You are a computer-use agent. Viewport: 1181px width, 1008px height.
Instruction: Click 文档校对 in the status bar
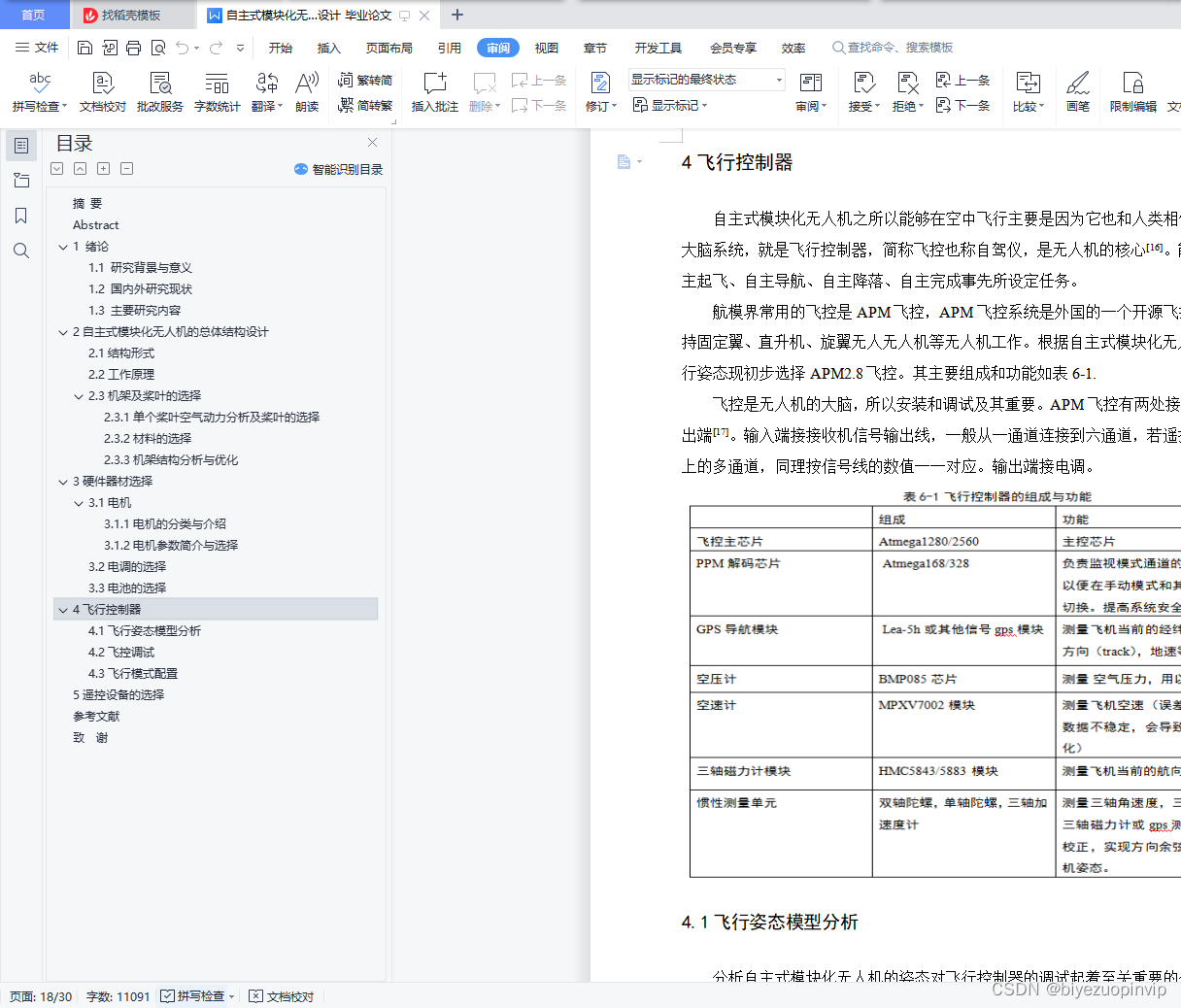point(282,996)
